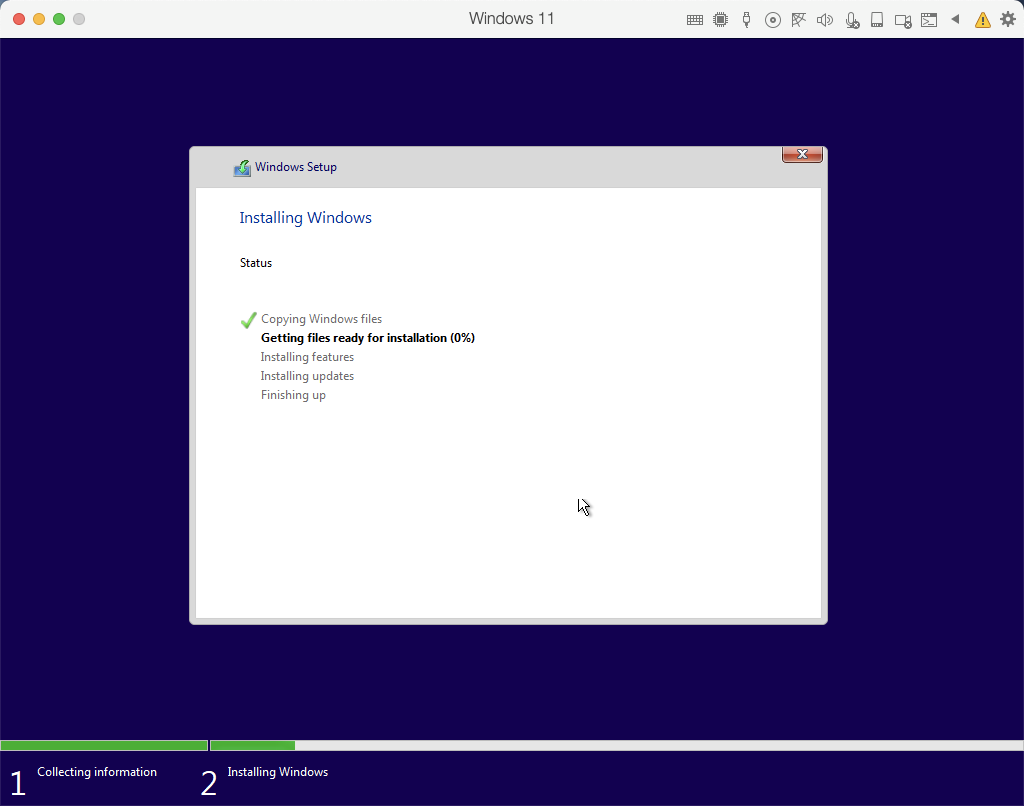Open the hard drive icon
This screenshot has height=806, width=1024.
(877, 20)
